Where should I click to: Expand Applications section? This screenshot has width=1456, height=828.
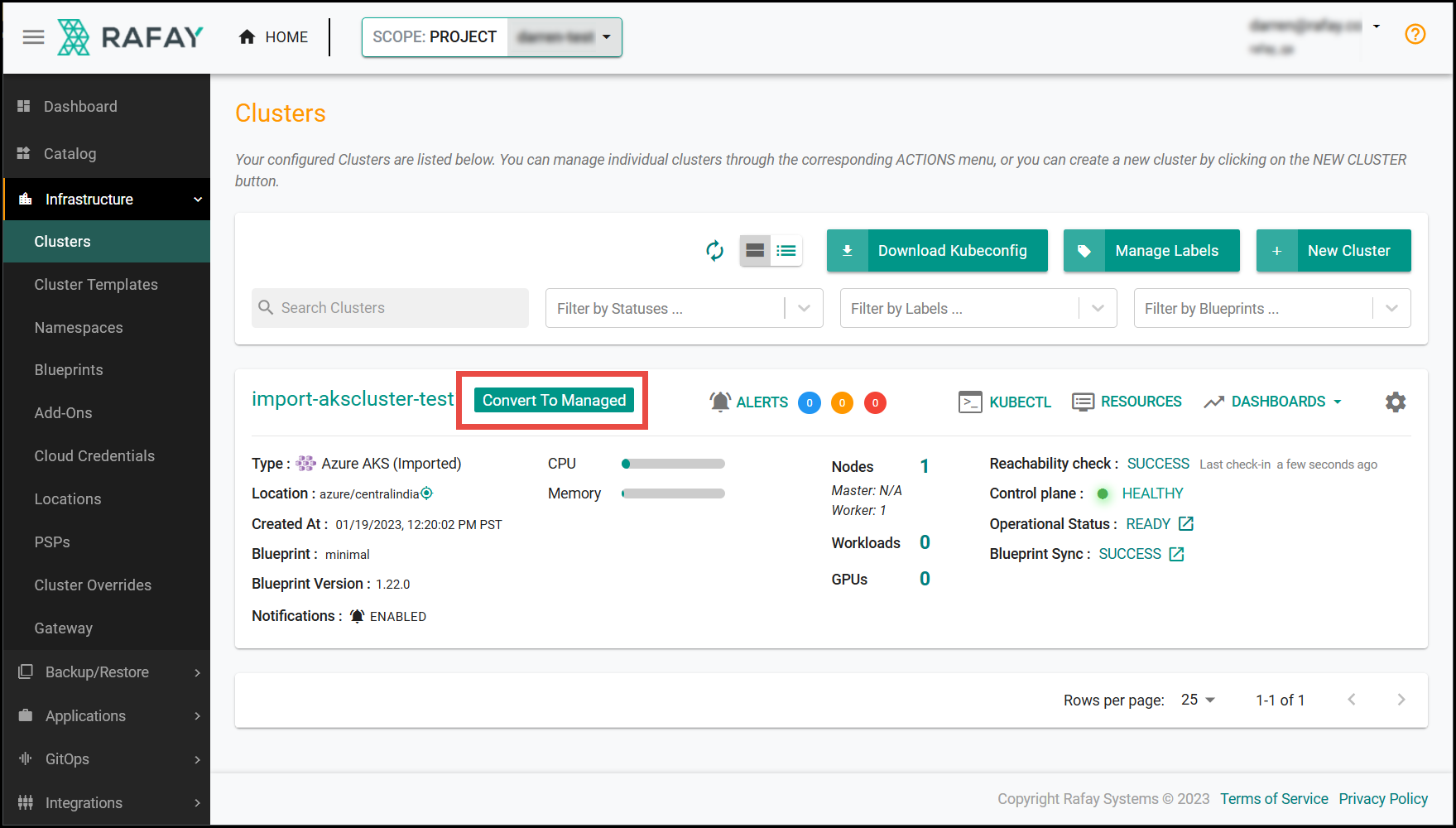[107, 716]
